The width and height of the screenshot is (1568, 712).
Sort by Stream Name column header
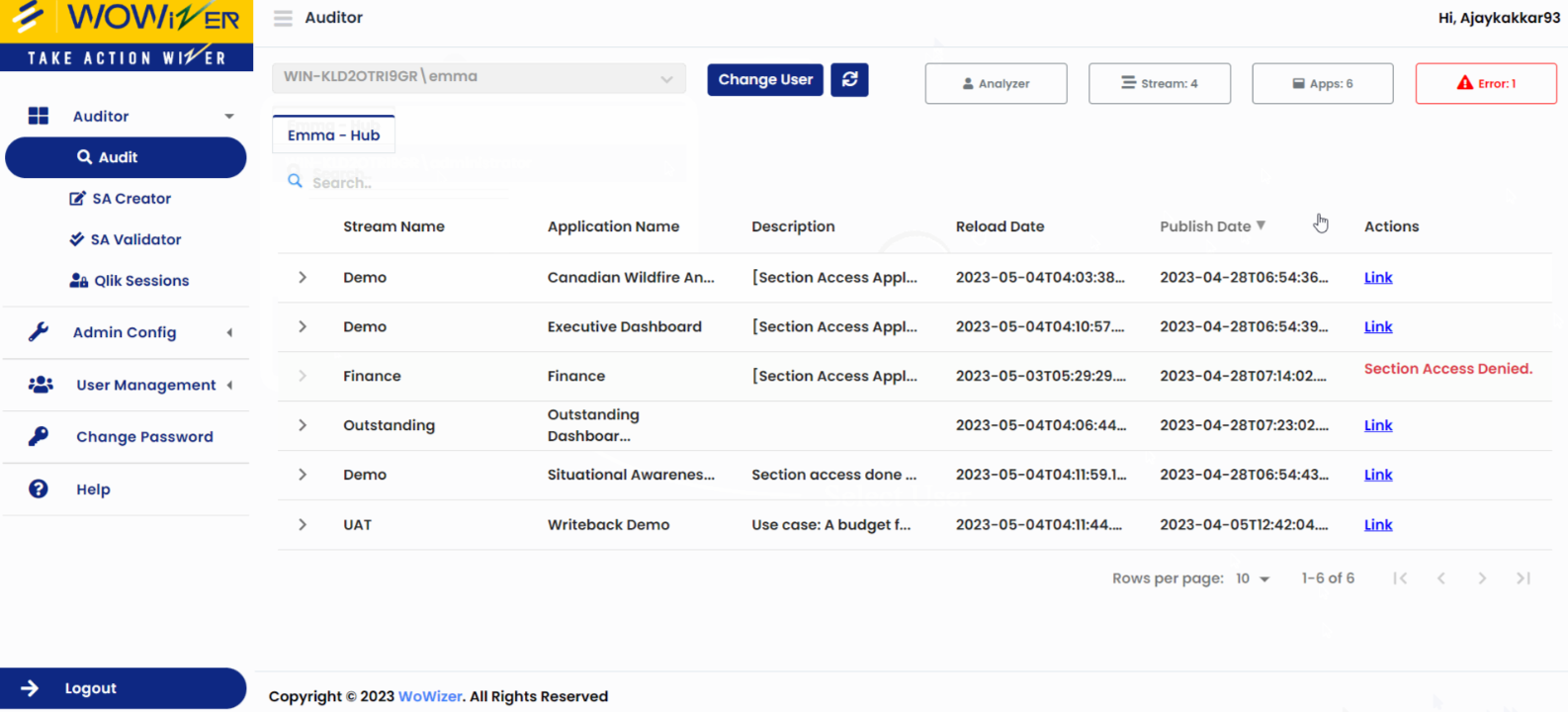tap(393, 226)
